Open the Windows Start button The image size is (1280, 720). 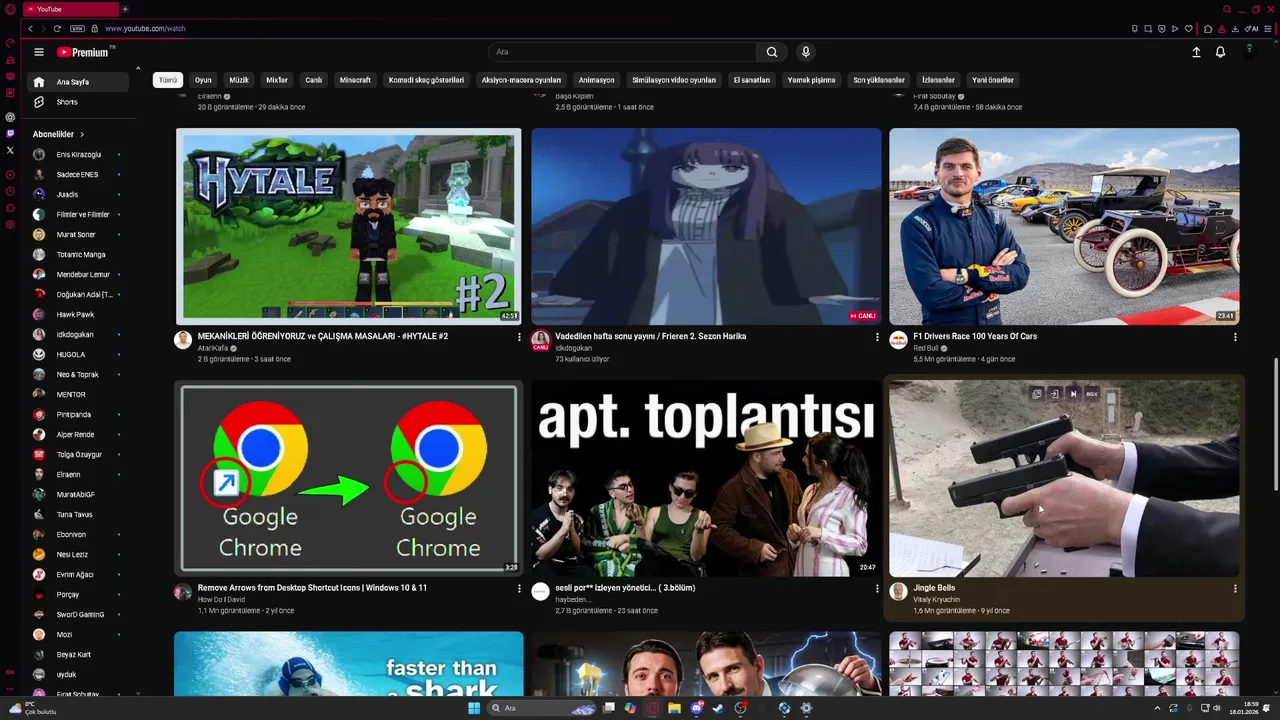click(474, 708)
